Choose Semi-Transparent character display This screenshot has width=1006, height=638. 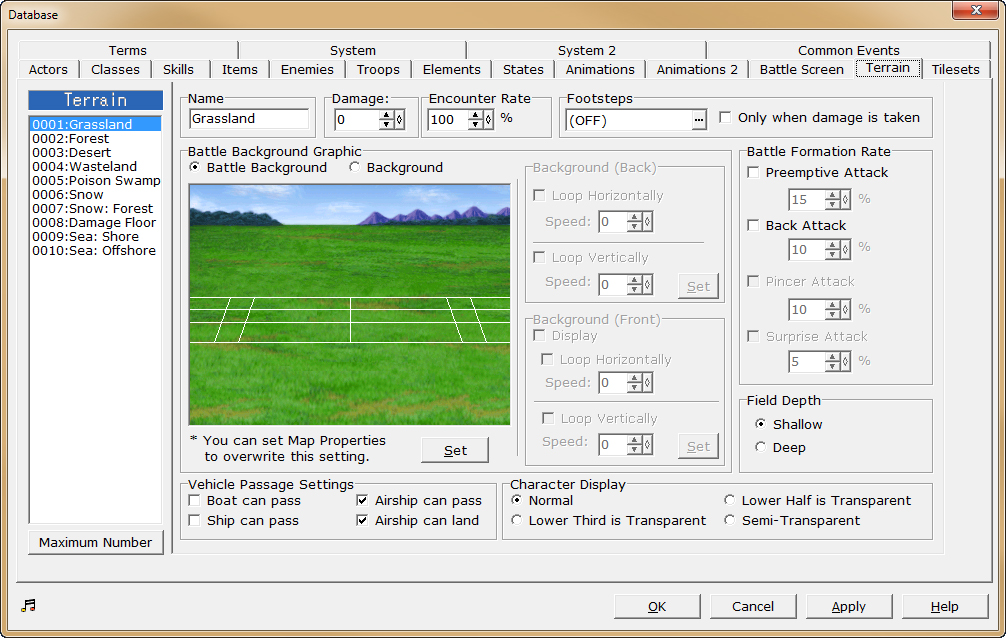[x=730, y=520]
